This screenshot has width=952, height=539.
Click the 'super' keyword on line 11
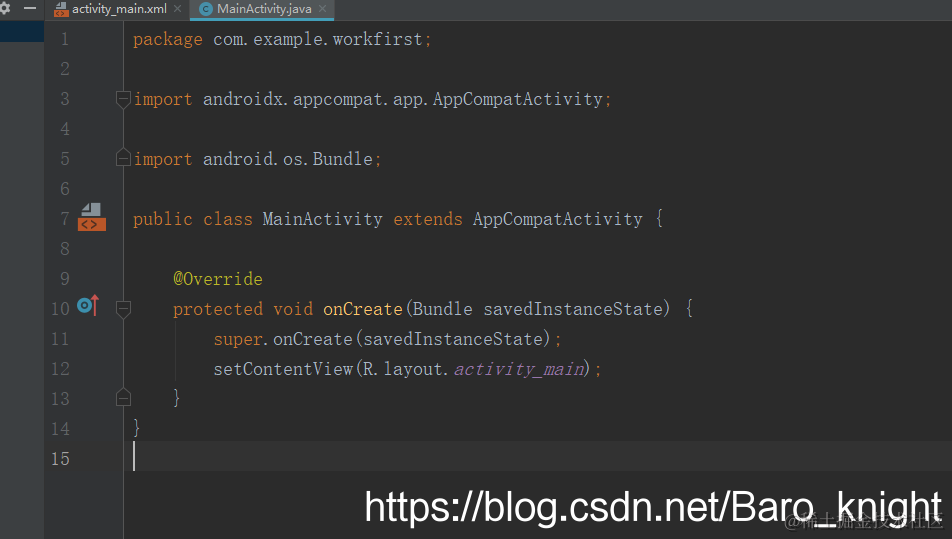[x=238, y=340]
